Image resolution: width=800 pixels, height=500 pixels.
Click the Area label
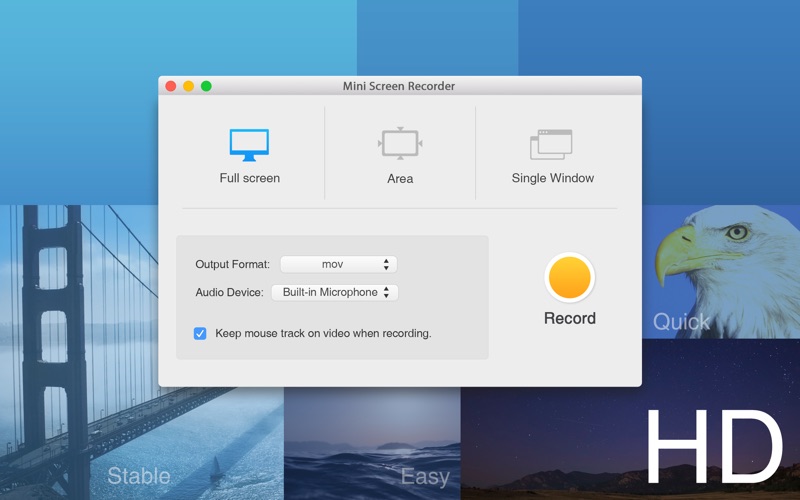tap(400, 179)
